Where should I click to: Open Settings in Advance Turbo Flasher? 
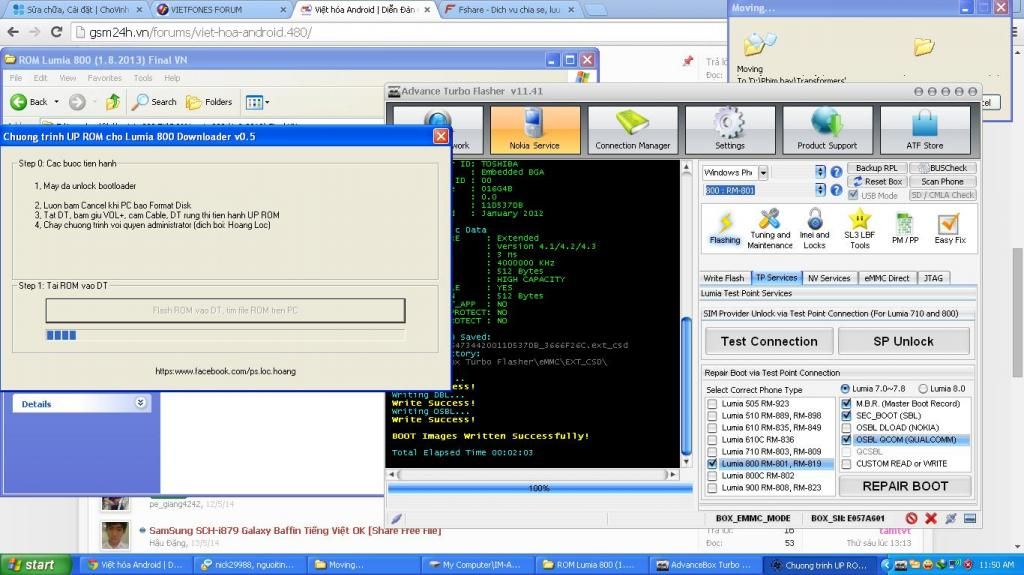pos(729,130)
